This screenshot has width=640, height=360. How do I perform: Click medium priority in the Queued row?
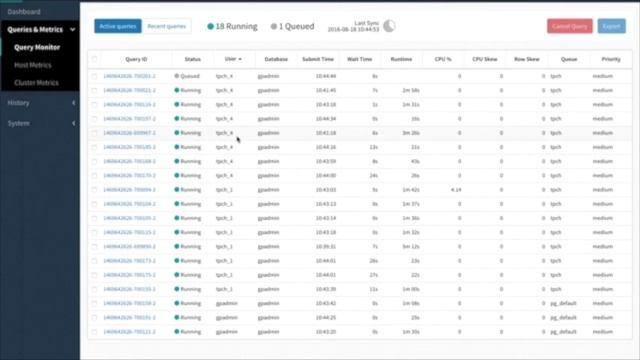coord(603,76)
